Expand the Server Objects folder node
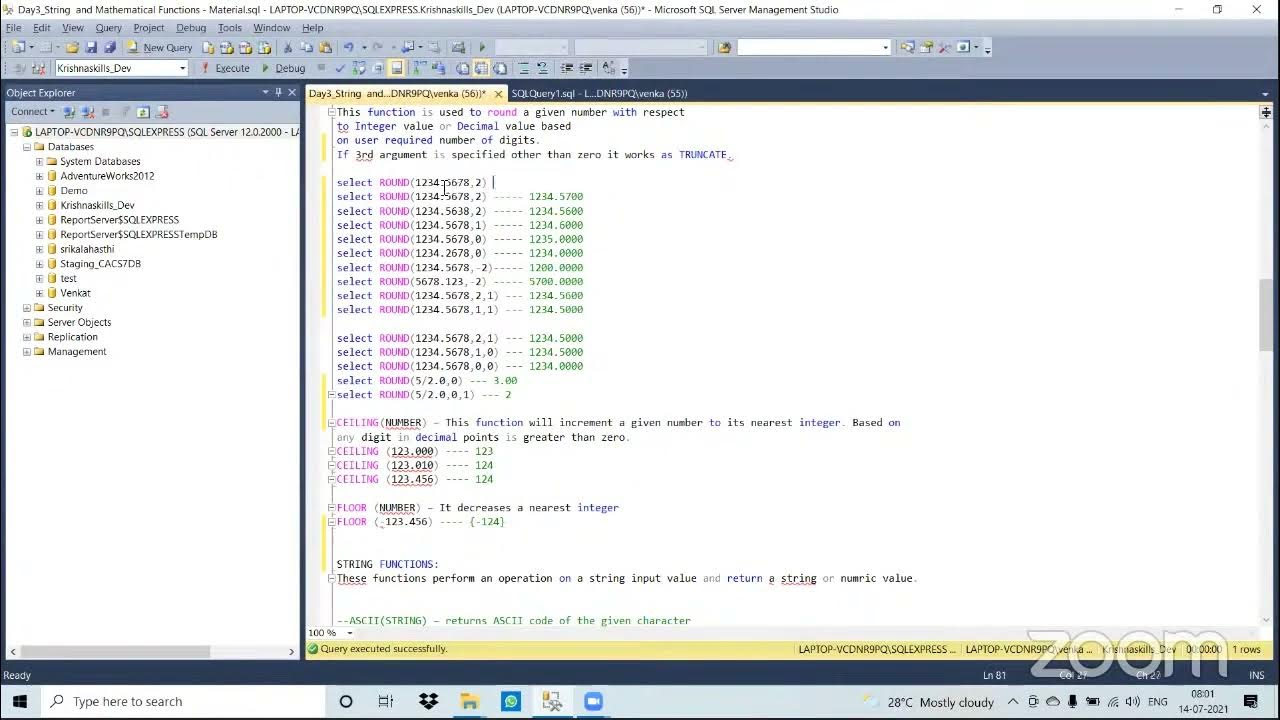 [26, 322]
